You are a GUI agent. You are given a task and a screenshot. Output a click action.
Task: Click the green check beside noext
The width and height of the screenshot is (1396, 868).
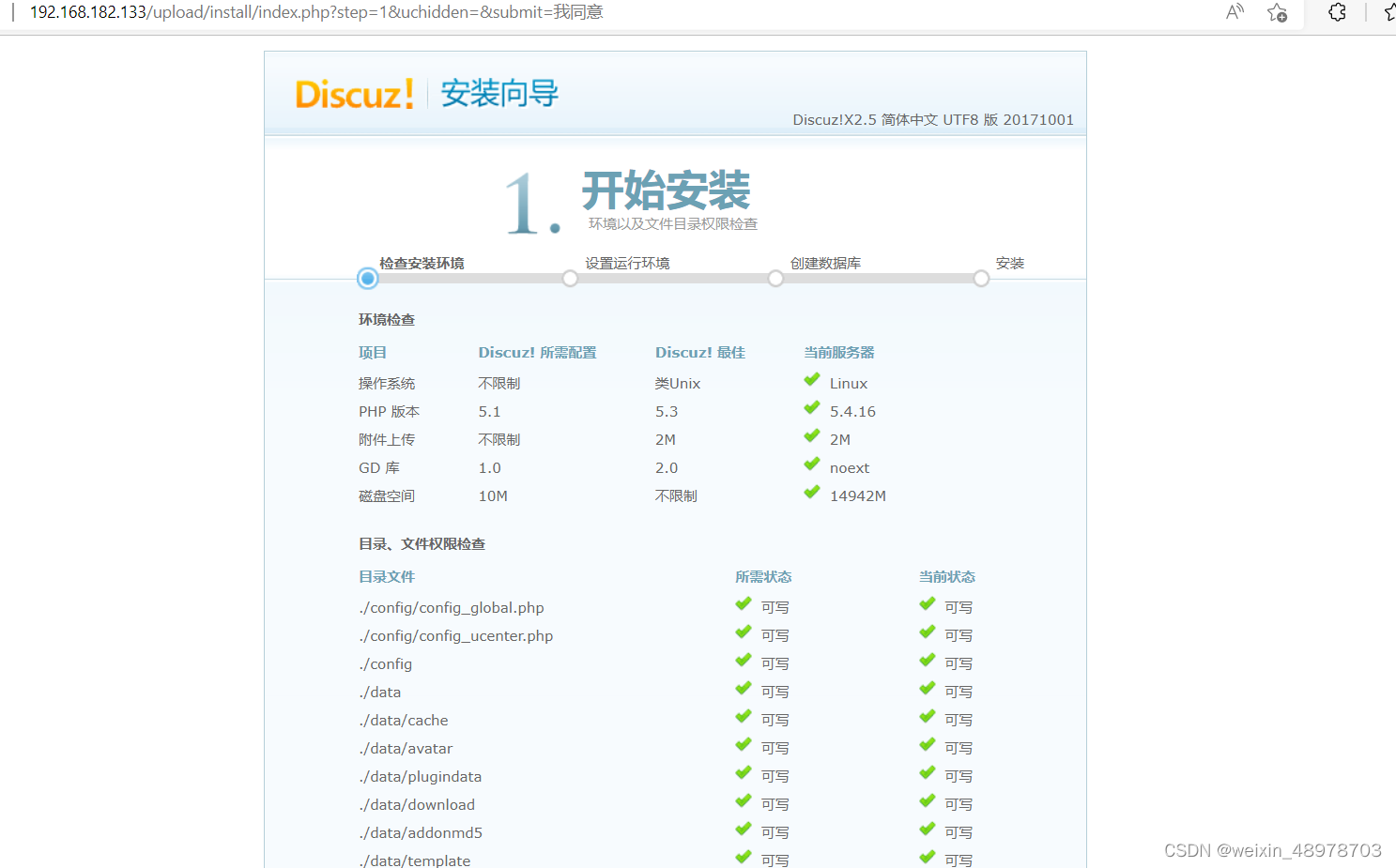[812, 464]
